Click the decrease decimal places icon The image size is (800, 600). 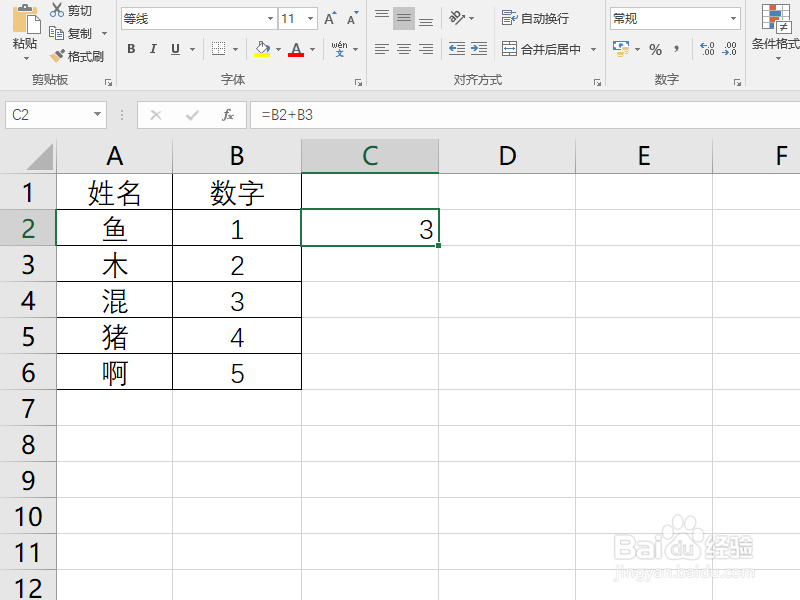pyautogui.click(x=730, y=49)
